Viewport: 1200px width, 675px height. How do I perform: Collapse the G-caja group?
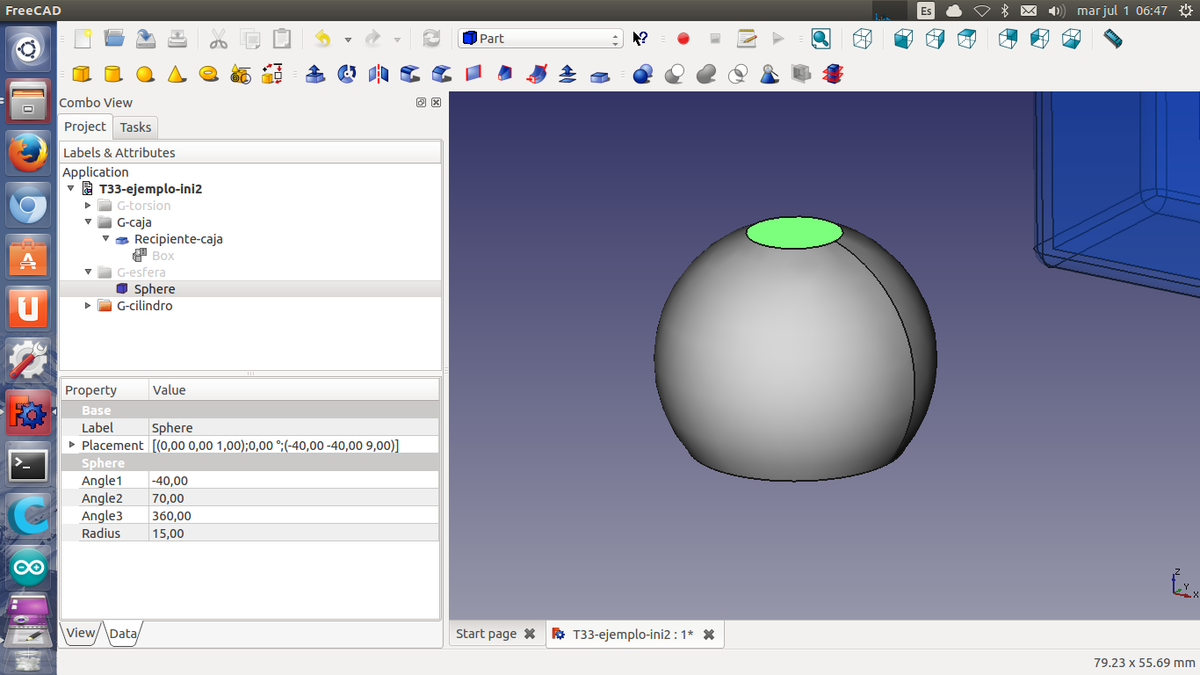(x=88, y=222)
